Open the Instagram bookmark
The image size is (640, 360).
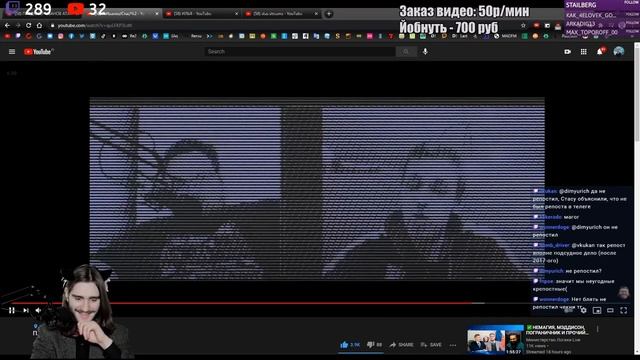coord(60,36)
